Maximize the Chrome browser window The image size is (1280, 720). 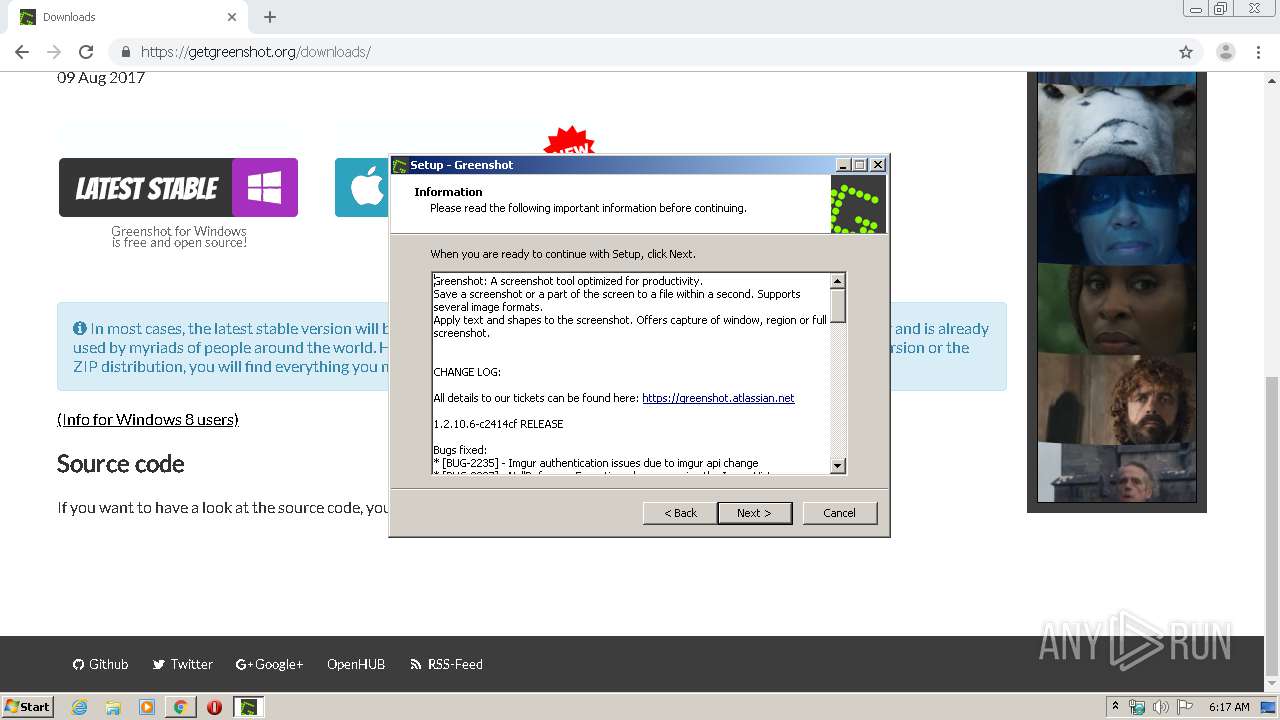click(1220, 9)
